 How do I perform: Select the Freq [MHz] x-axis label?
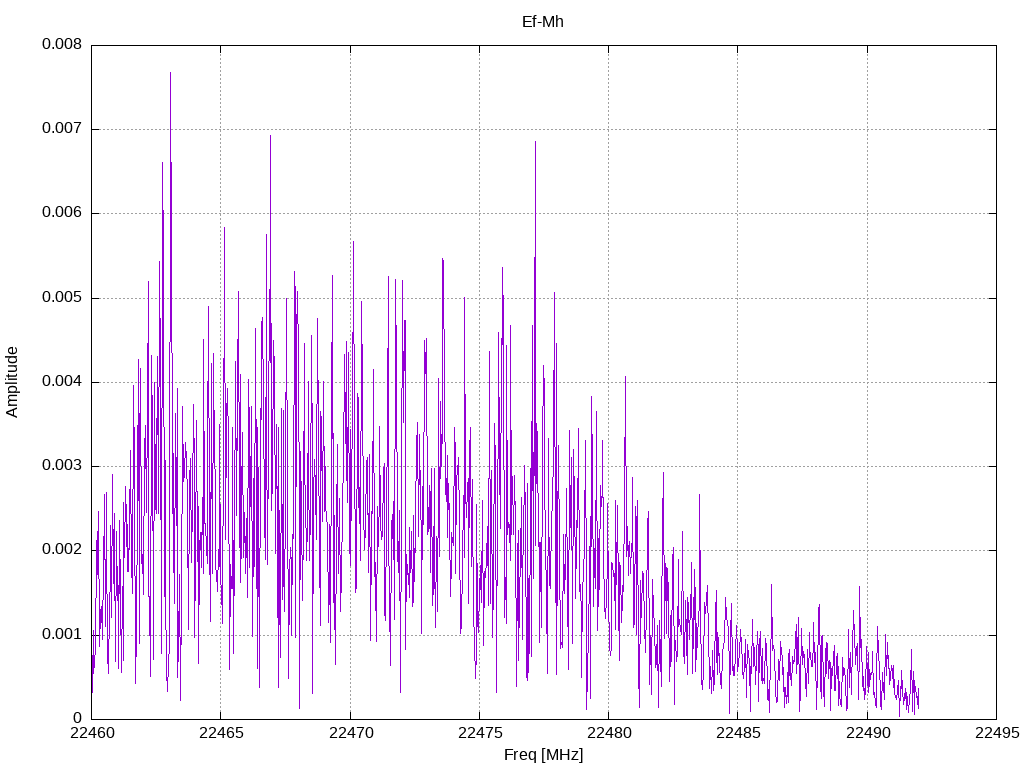[x=543, y=754]
